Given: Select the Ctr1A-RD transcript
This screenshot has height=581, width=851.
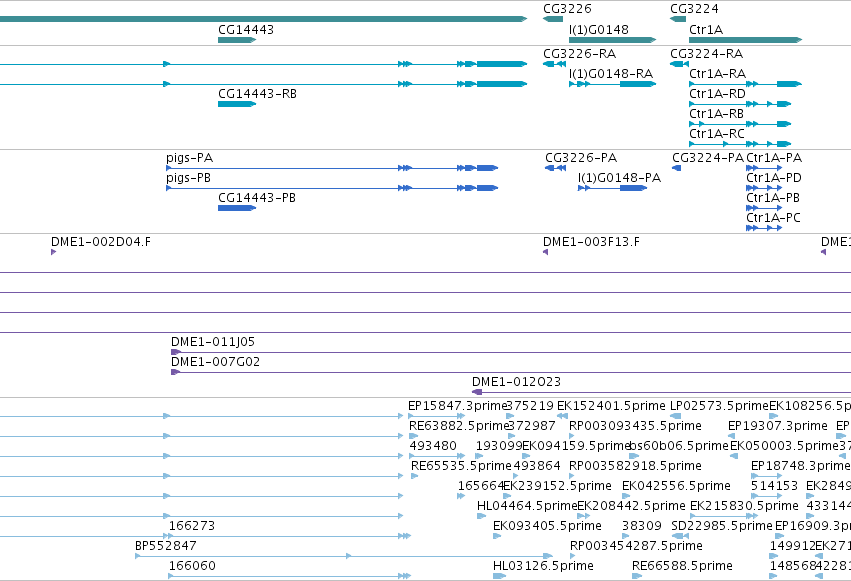Looking at the screenshot, I should (x=740, y=104).
